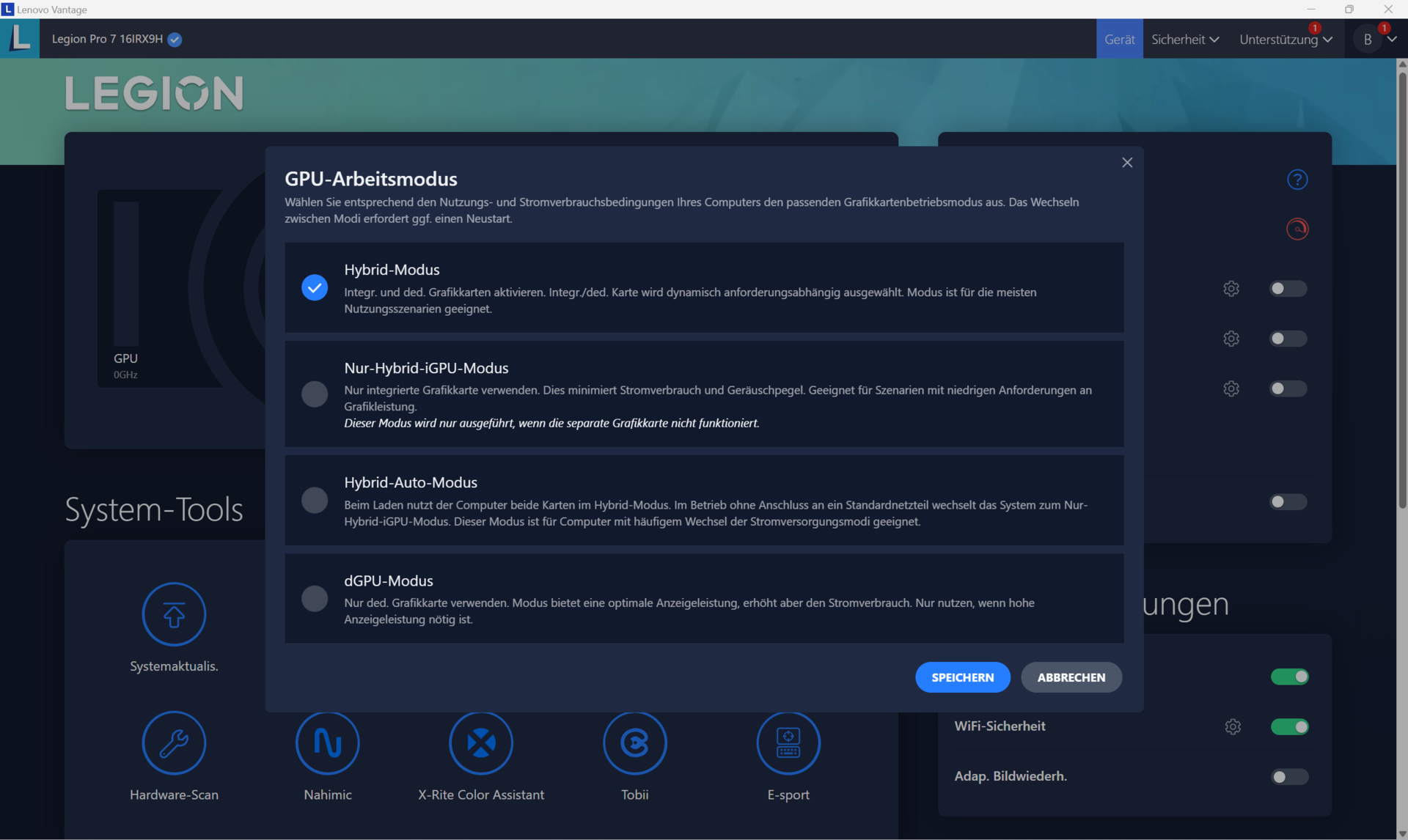Click the Lenovo L logo icon
The height and width of the screenshot is (840, 1408).
click(x=20, y=38)
